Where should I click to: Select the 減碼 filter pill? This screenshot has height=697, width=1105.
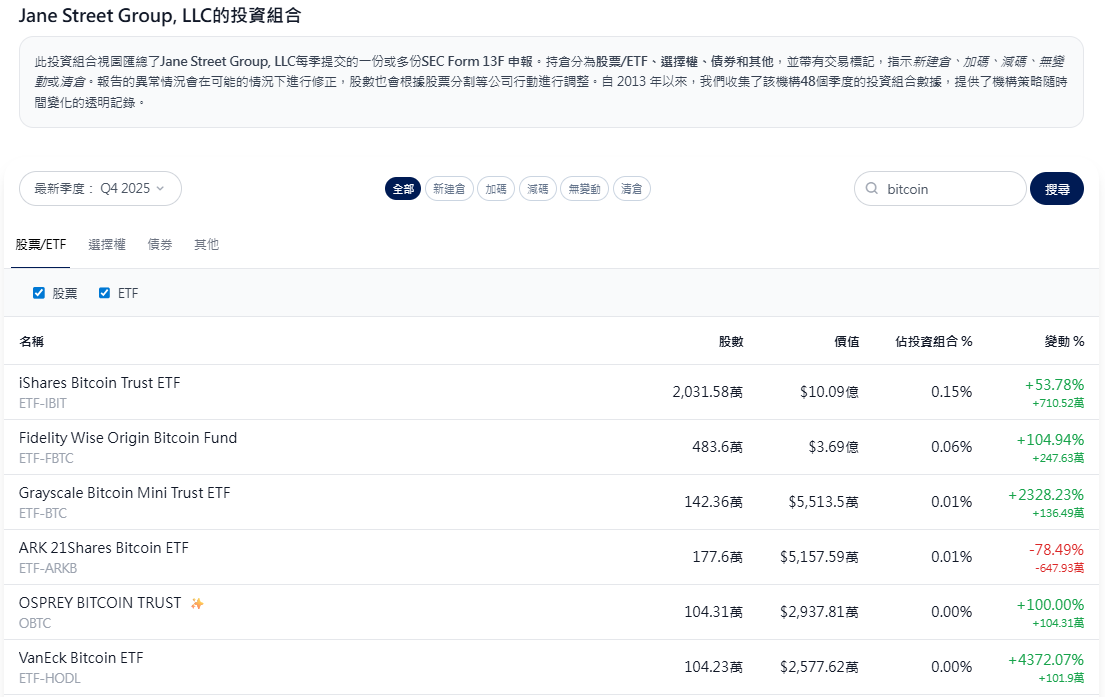pyautogui.click(x=538, y=189)
